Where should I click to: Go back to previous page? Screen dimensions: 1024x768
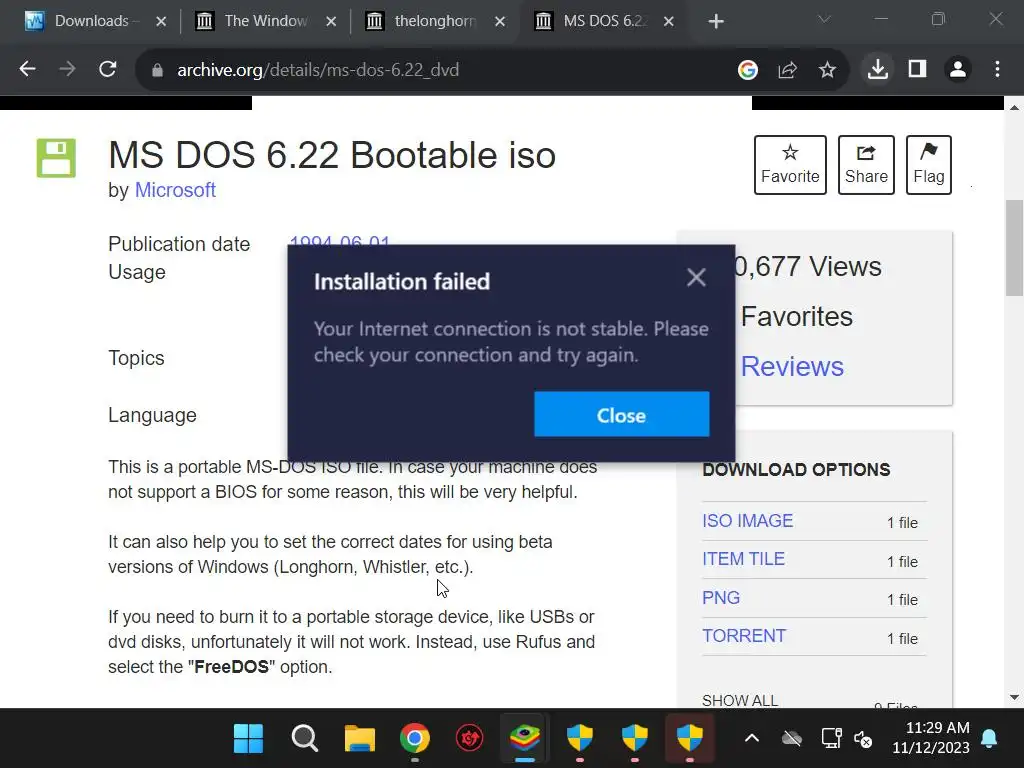tap(27, 69)
